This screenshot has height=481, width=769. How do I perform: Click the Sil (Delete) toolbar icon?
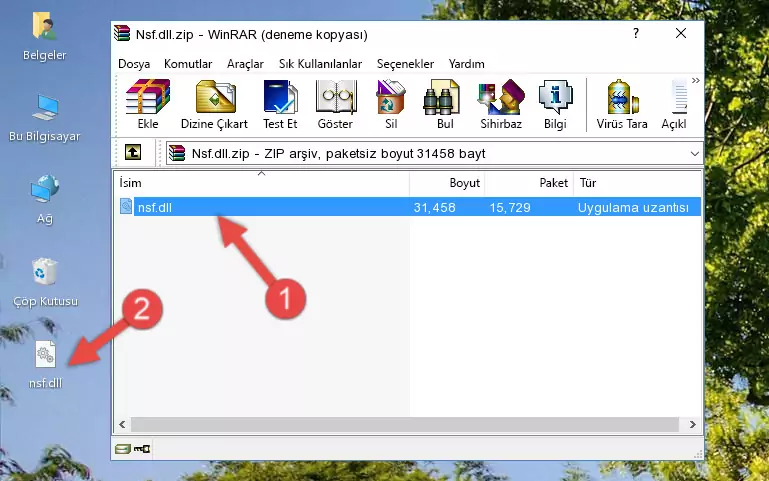tap(391, 97)
